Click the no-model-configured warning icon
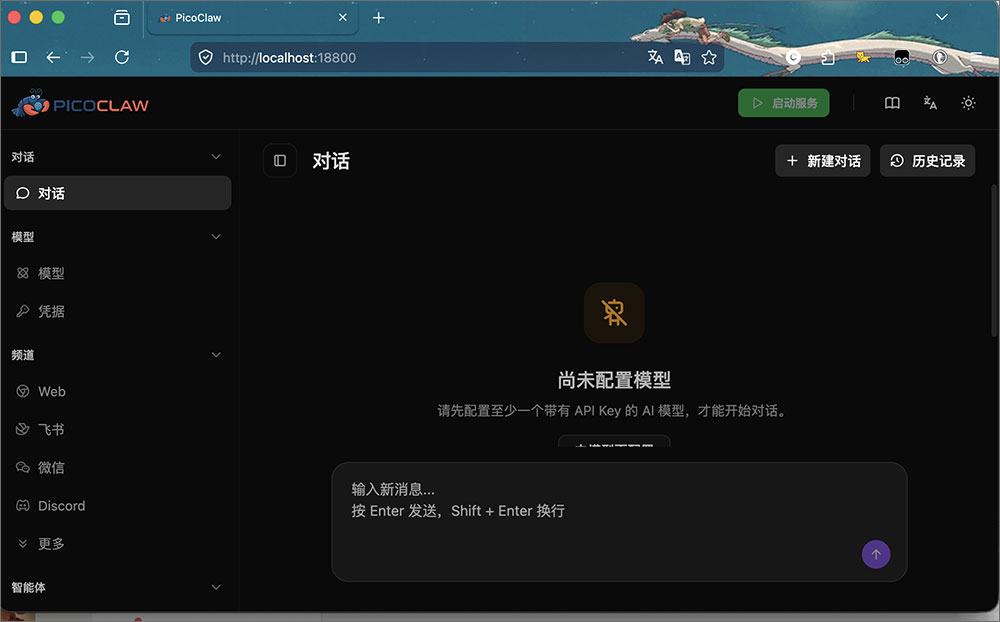This screenshot has height=622, width=1000. point(614,313)
